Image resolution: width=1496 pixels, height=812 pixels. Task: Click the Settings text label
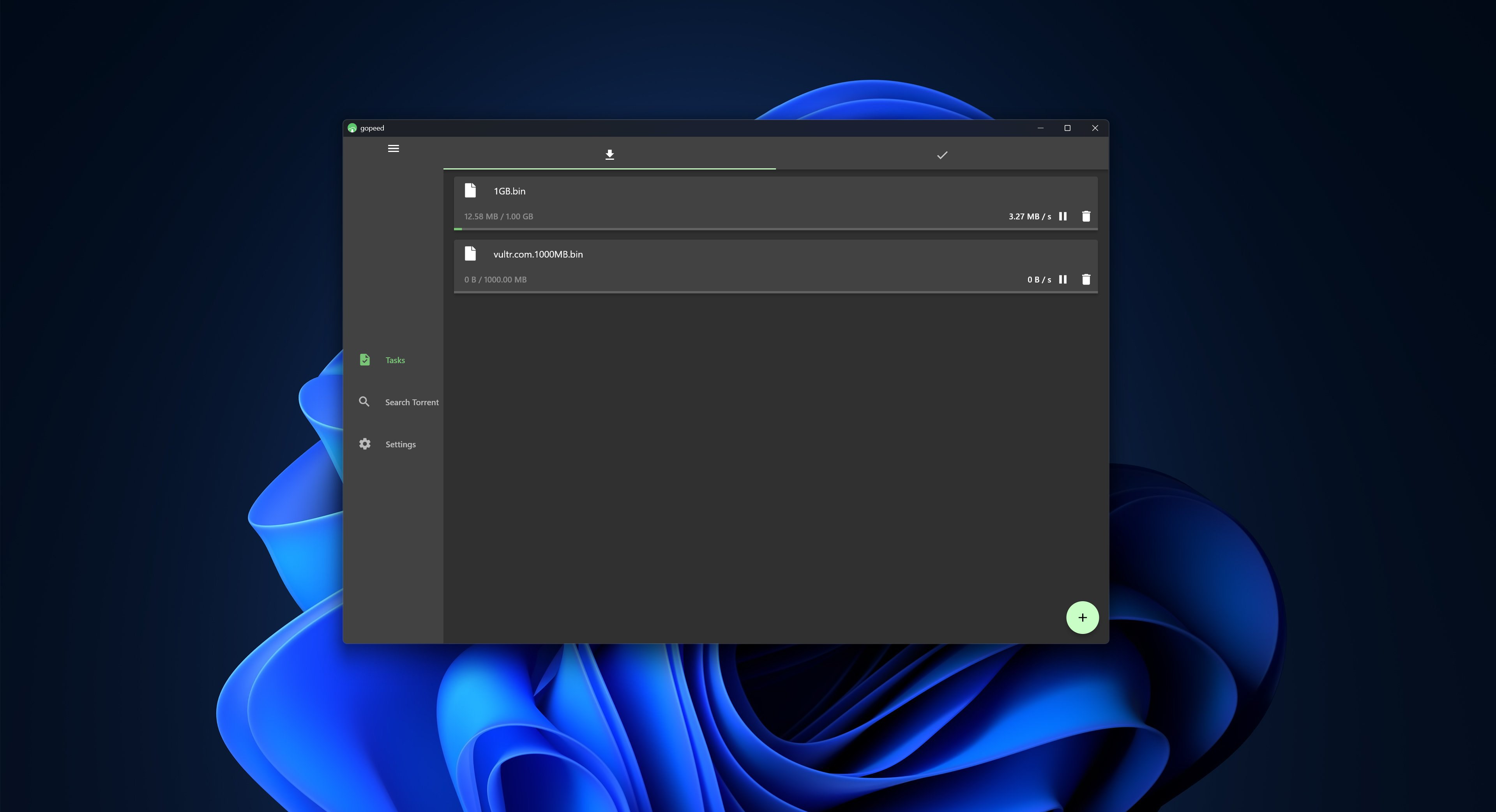pos(400,444)
